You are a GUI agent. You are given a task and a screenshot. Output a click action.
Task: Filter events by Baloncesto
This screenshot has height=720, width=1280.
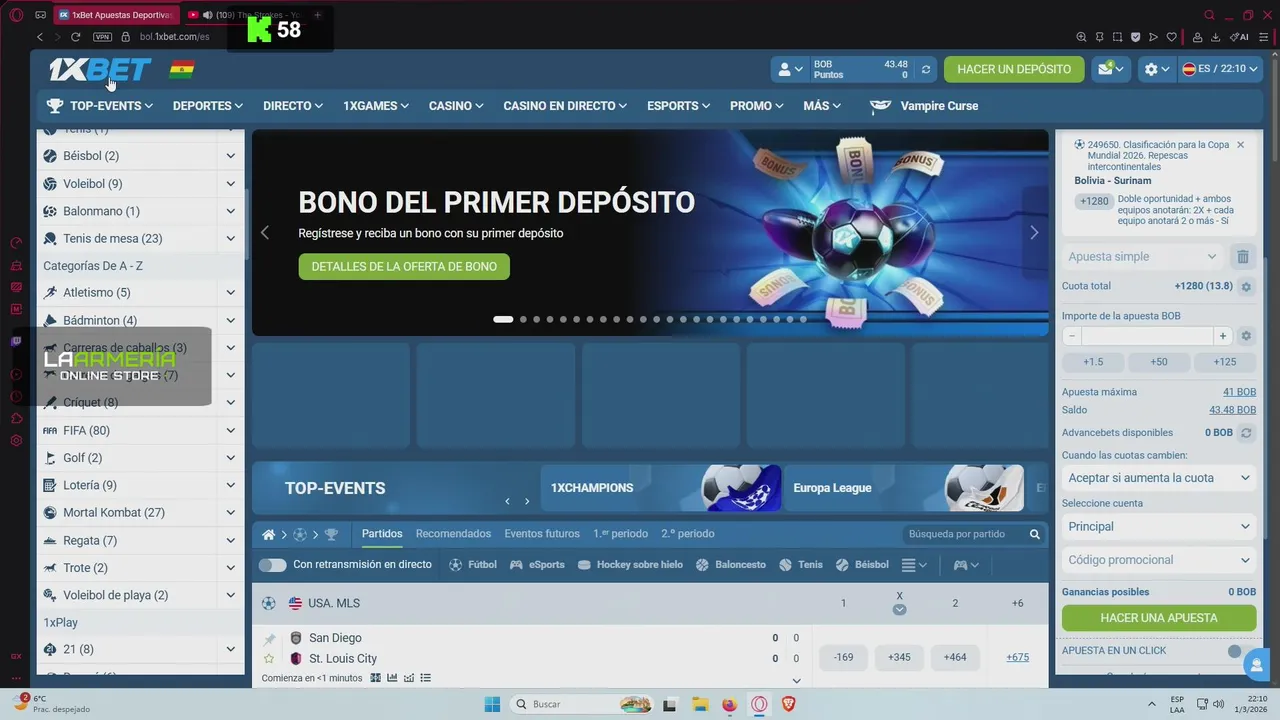tap(731, 565)
